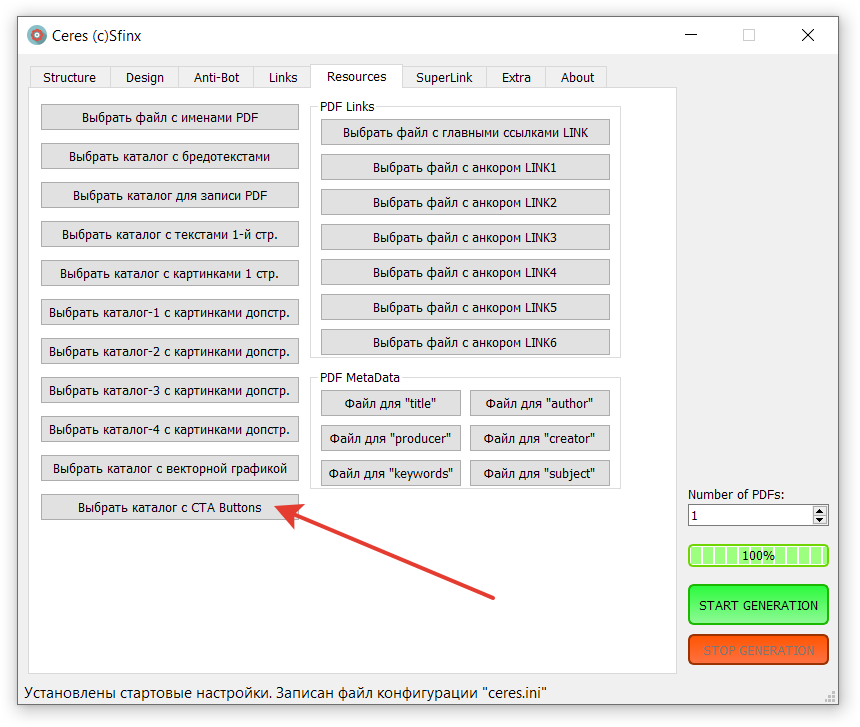Maximize the Ceres window

(749, 35)
